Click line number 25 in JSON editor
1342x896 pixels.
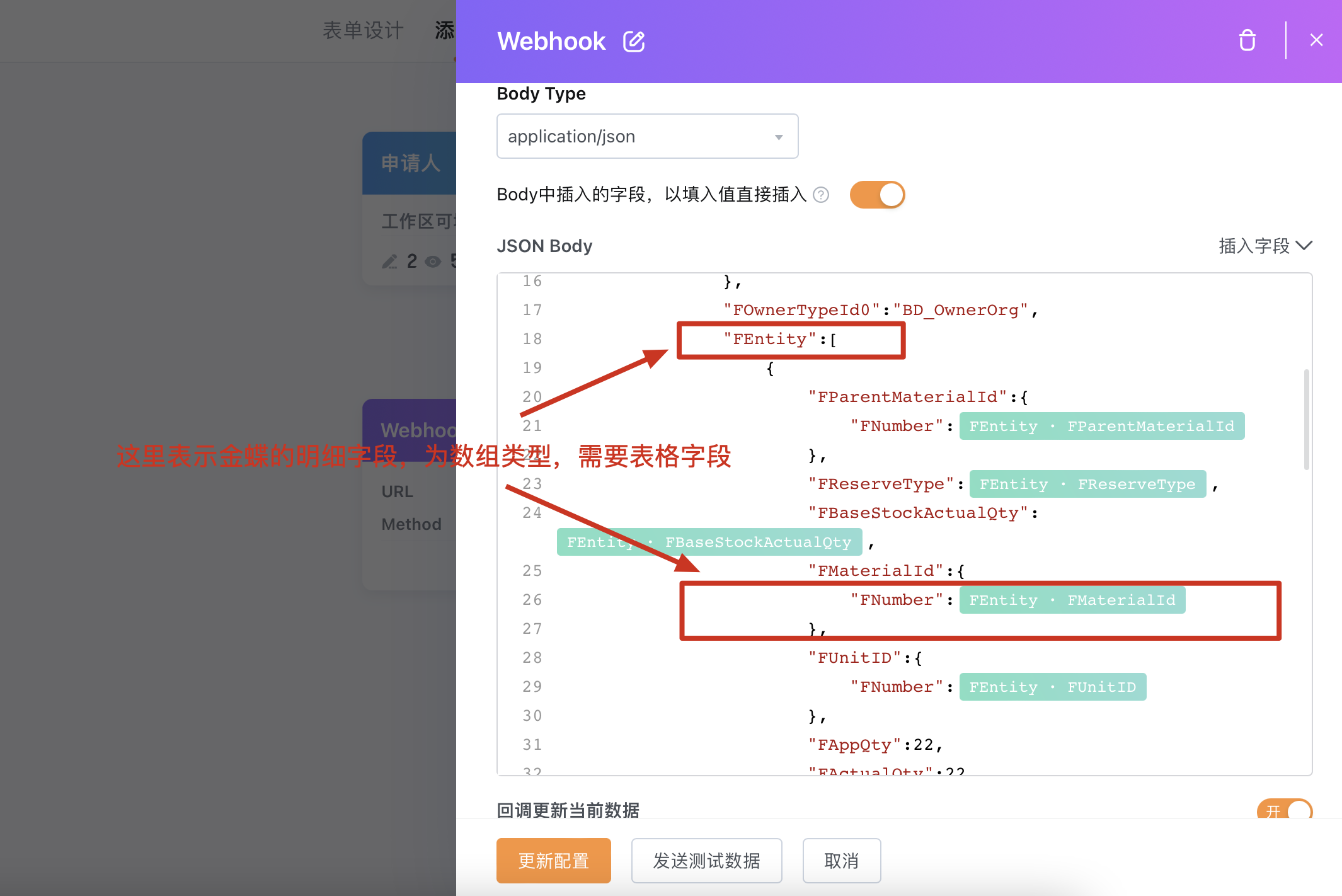532,571
